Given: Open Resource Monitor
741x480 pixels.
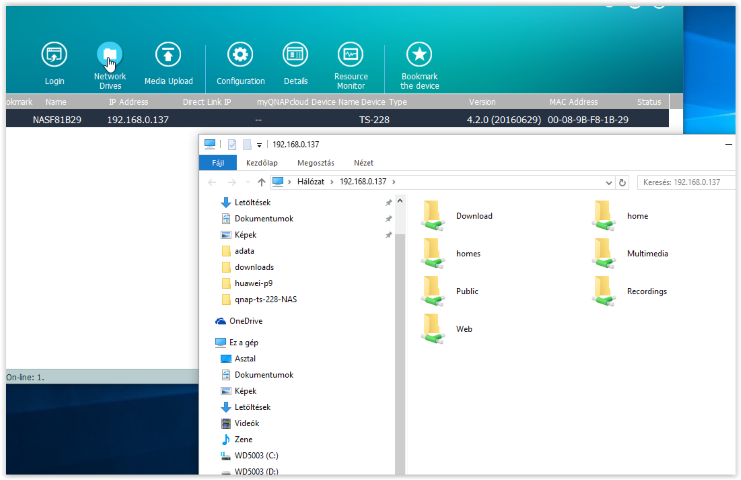Looking at the screenshot, I should coord(350,55).
